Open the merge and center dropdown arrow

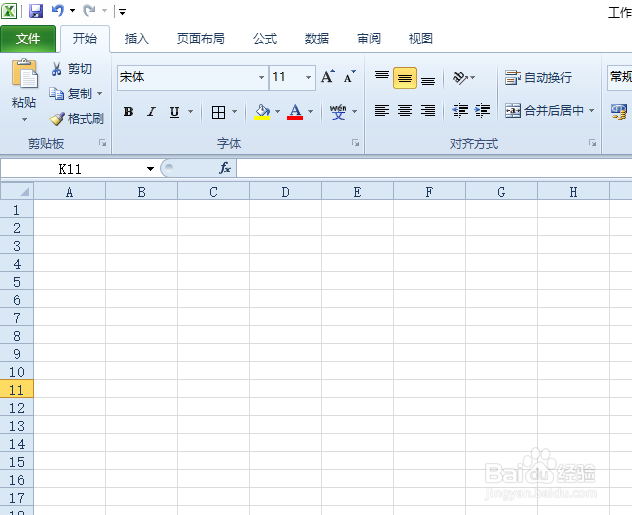(592, 110)
